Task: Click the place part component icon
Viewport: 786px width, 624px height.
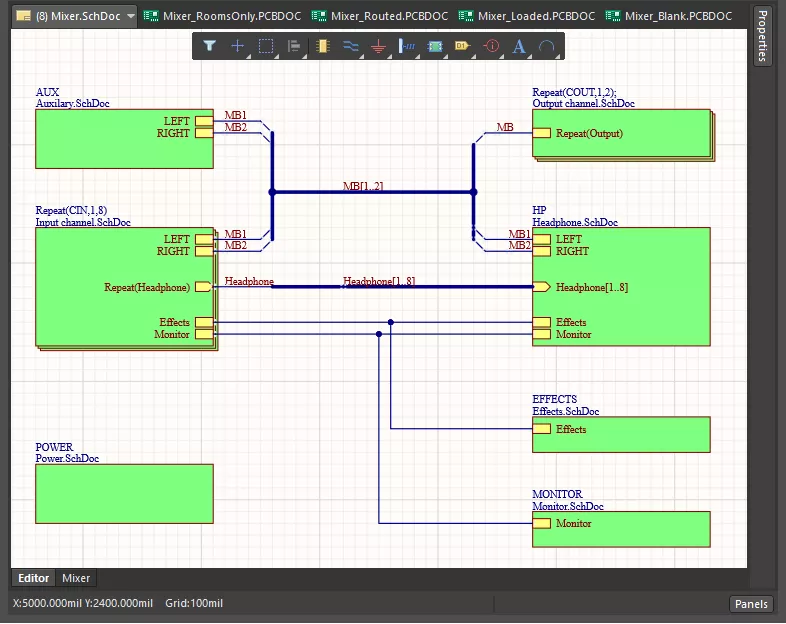Action: 322,46
